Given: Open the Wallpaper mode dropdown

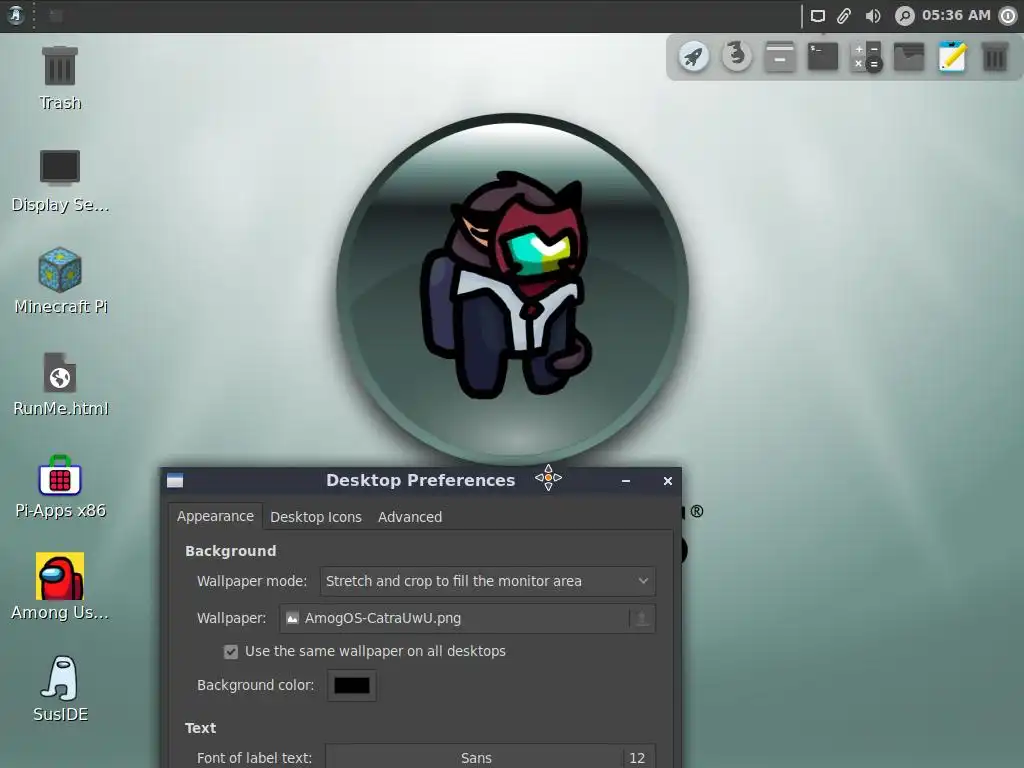Looking at the screenshot, I should point(488,581).
